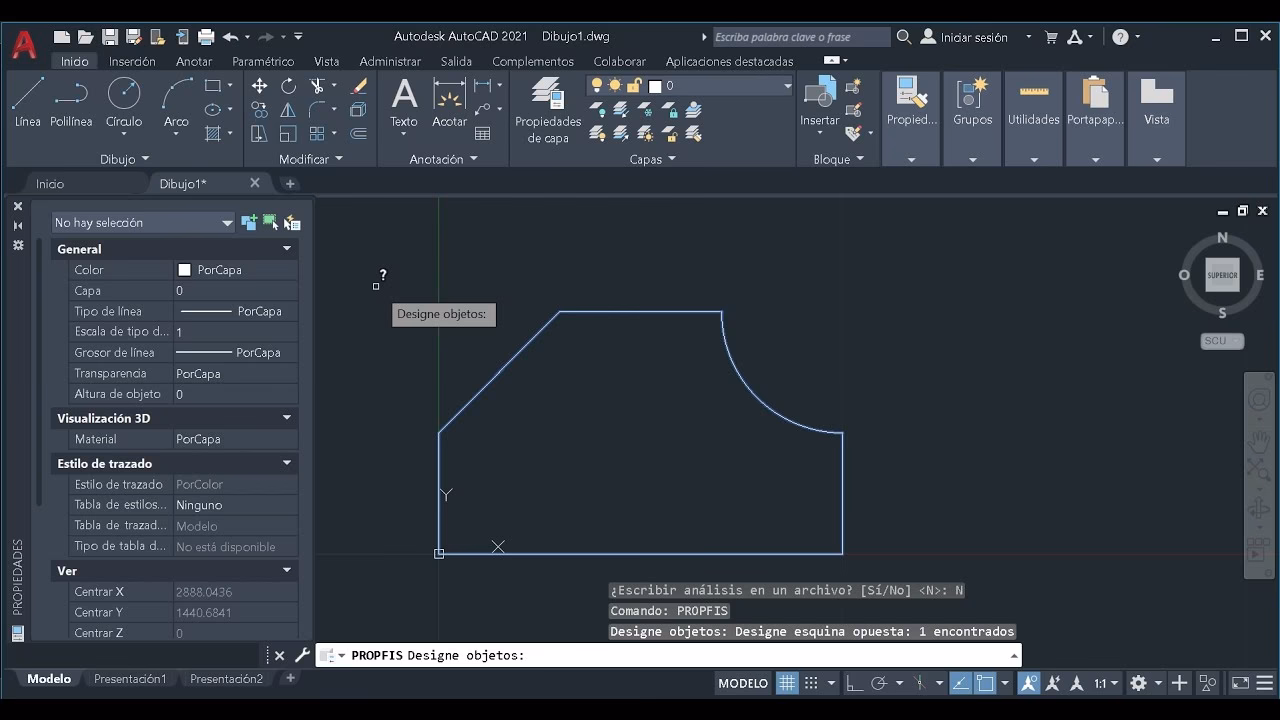This screenshot has width=1280, height=720.
Task: Select the Borrar (erase) eraser icon
Action: [358, 88]
